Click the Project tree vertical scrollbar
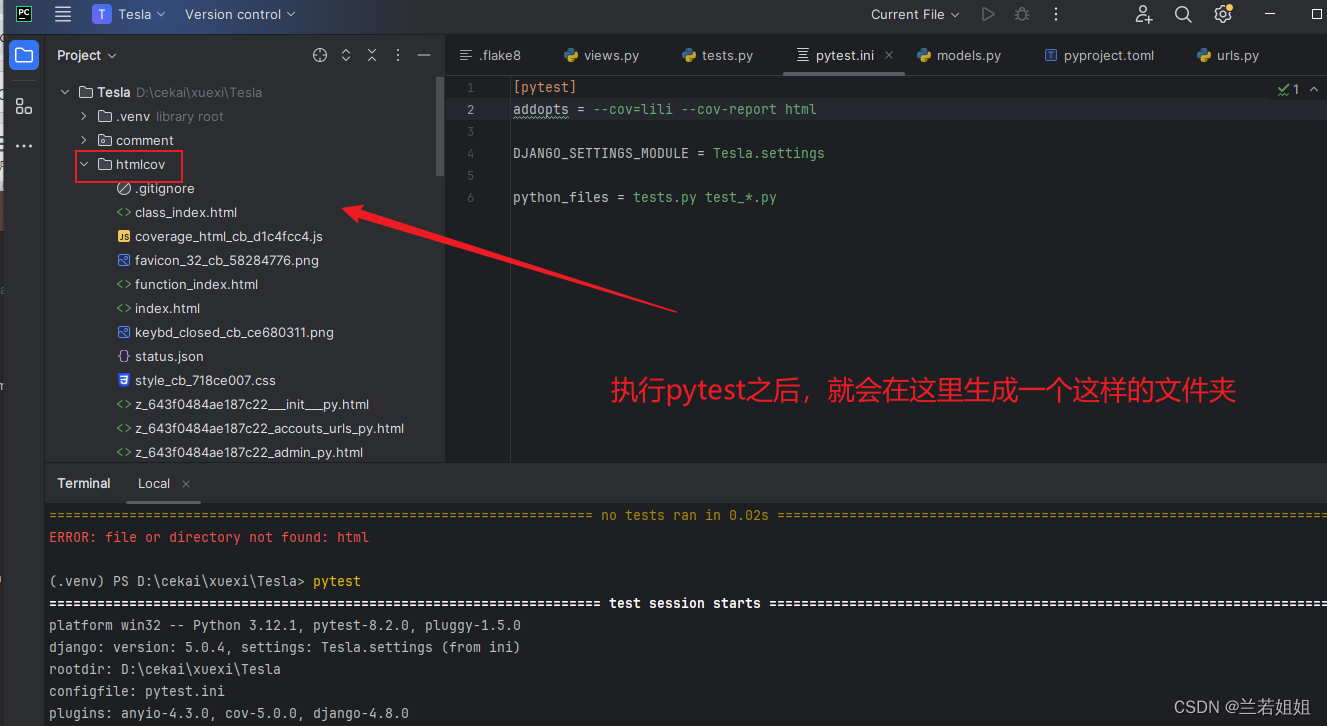This screenshot has height=726, width=1327. (x=440, y=127)
